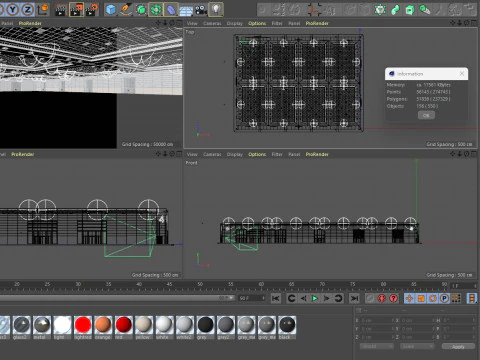Toggle scale keyframe recording icon
This screenshot has height=360, width=480.
click(421, 298)
